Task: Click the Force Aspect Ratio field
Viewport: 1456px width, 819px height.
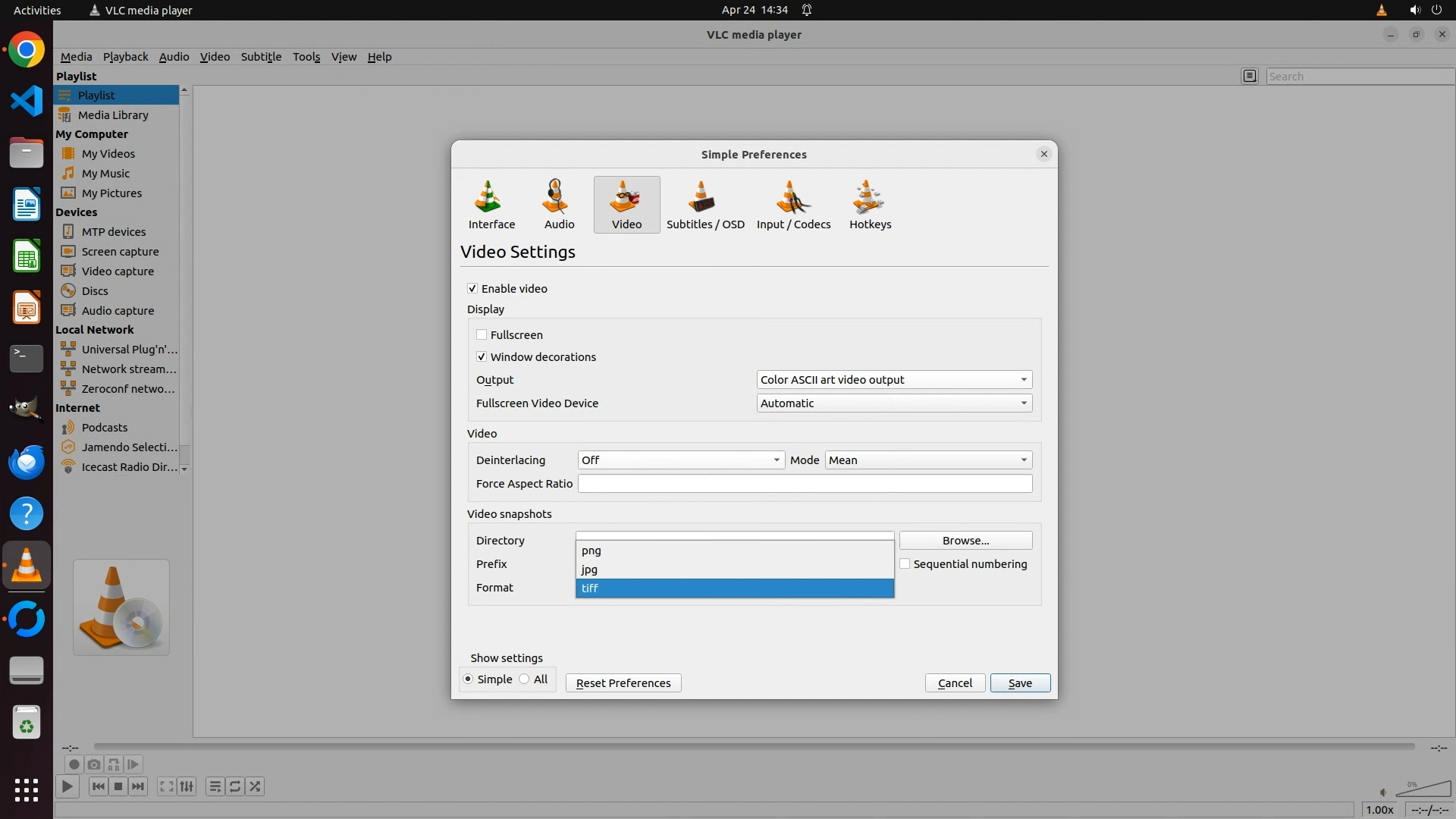Action: pyautogui.click(x=805, y=483)
